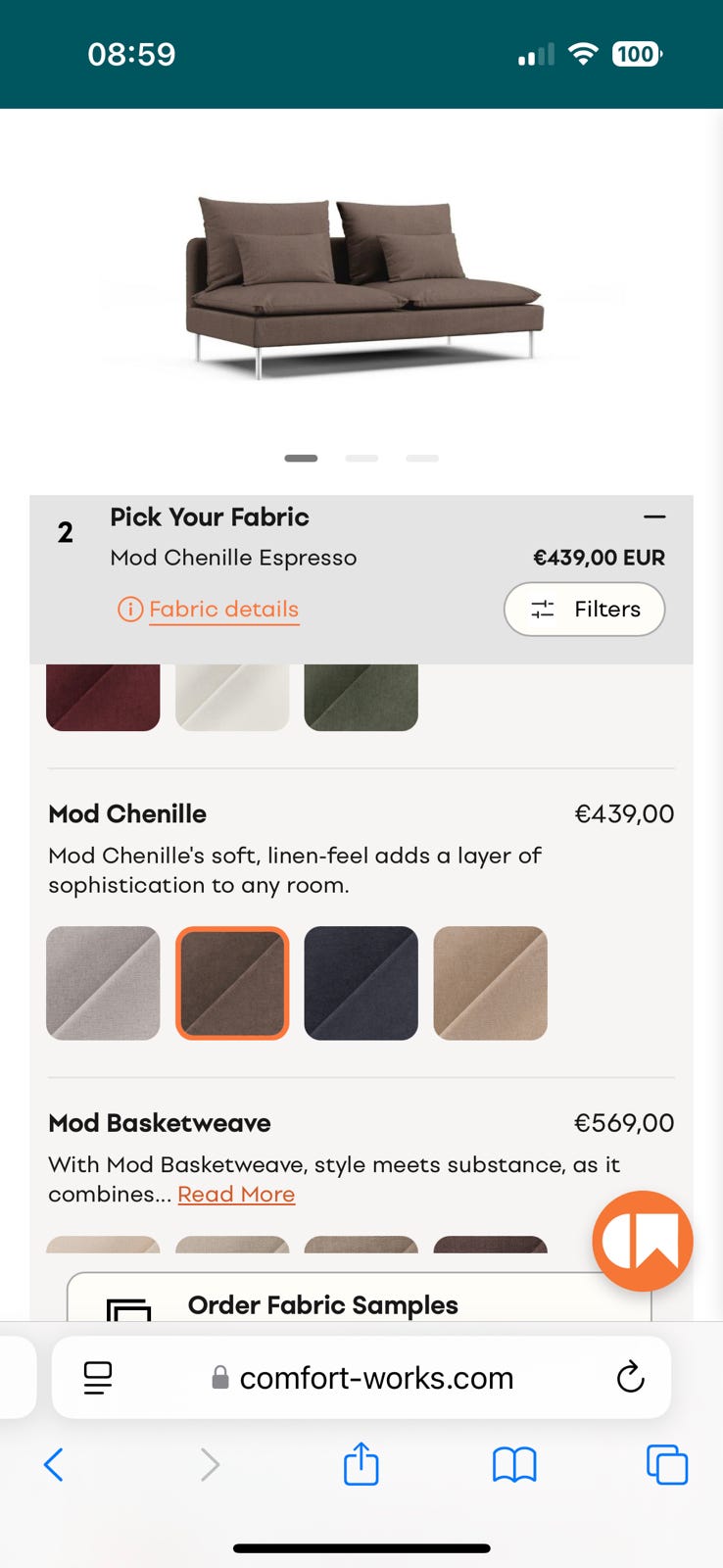Open the Fabric details link
723x1568 pixels.
tap(223, 610)
